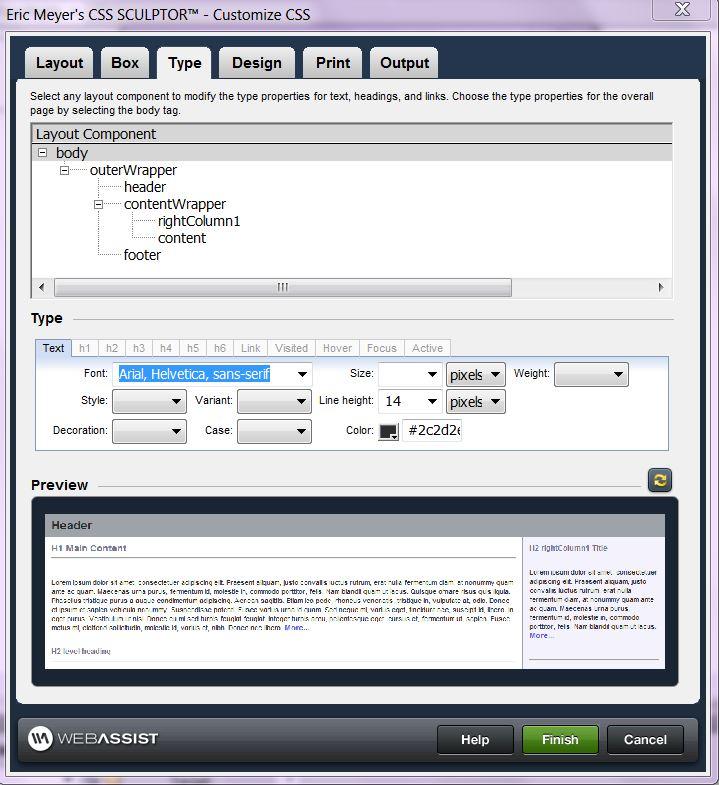Click the More link in rightColumn1 preview

pos(541,636)
